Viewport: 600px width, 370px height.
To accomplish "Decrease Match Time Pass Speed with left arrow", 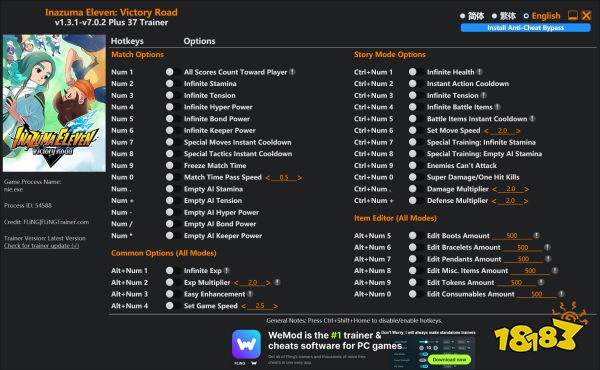I will point(267,178).
